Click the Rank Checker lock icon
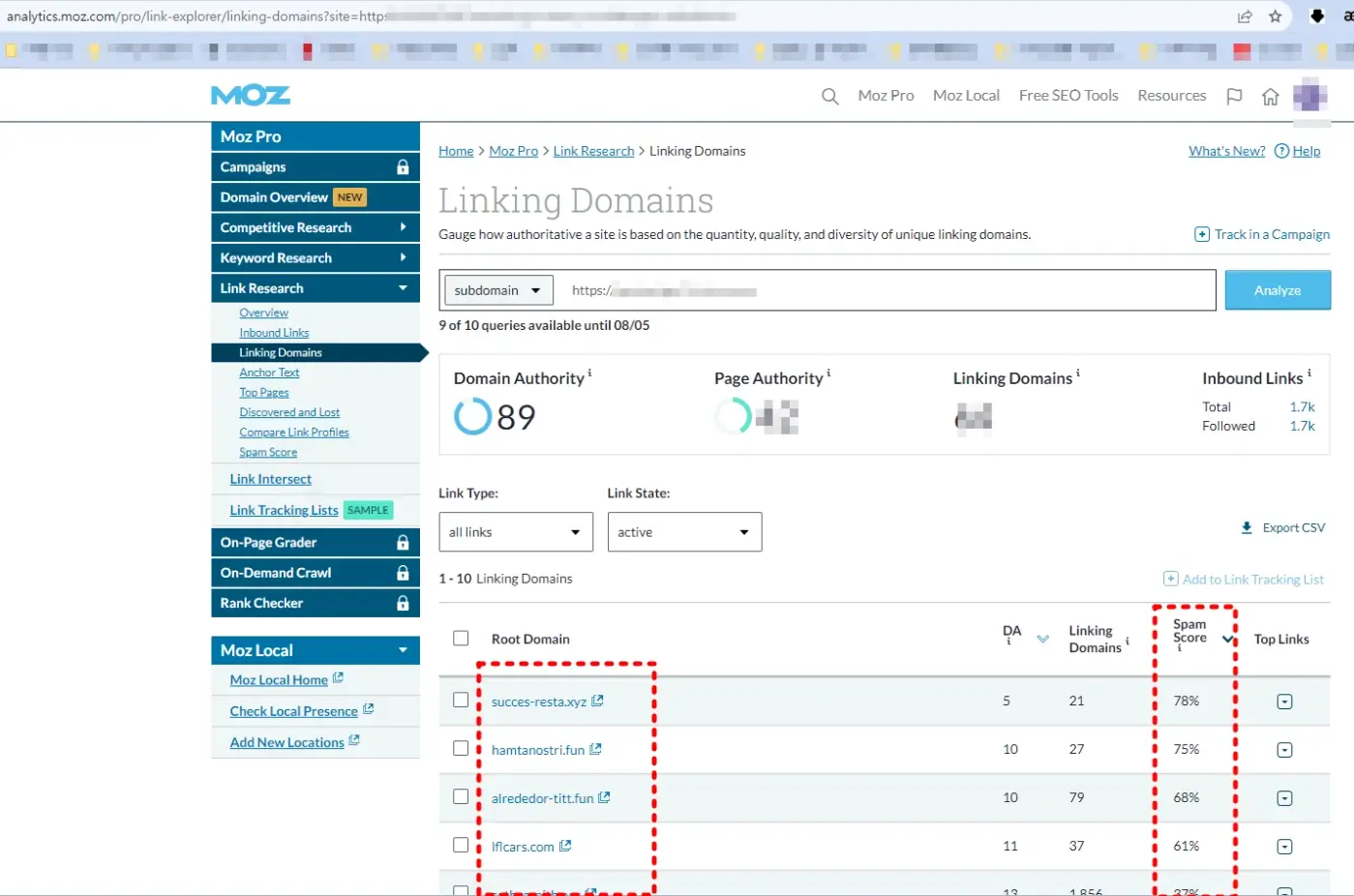This screenshot has width=1354, height=896. point(403,603)
